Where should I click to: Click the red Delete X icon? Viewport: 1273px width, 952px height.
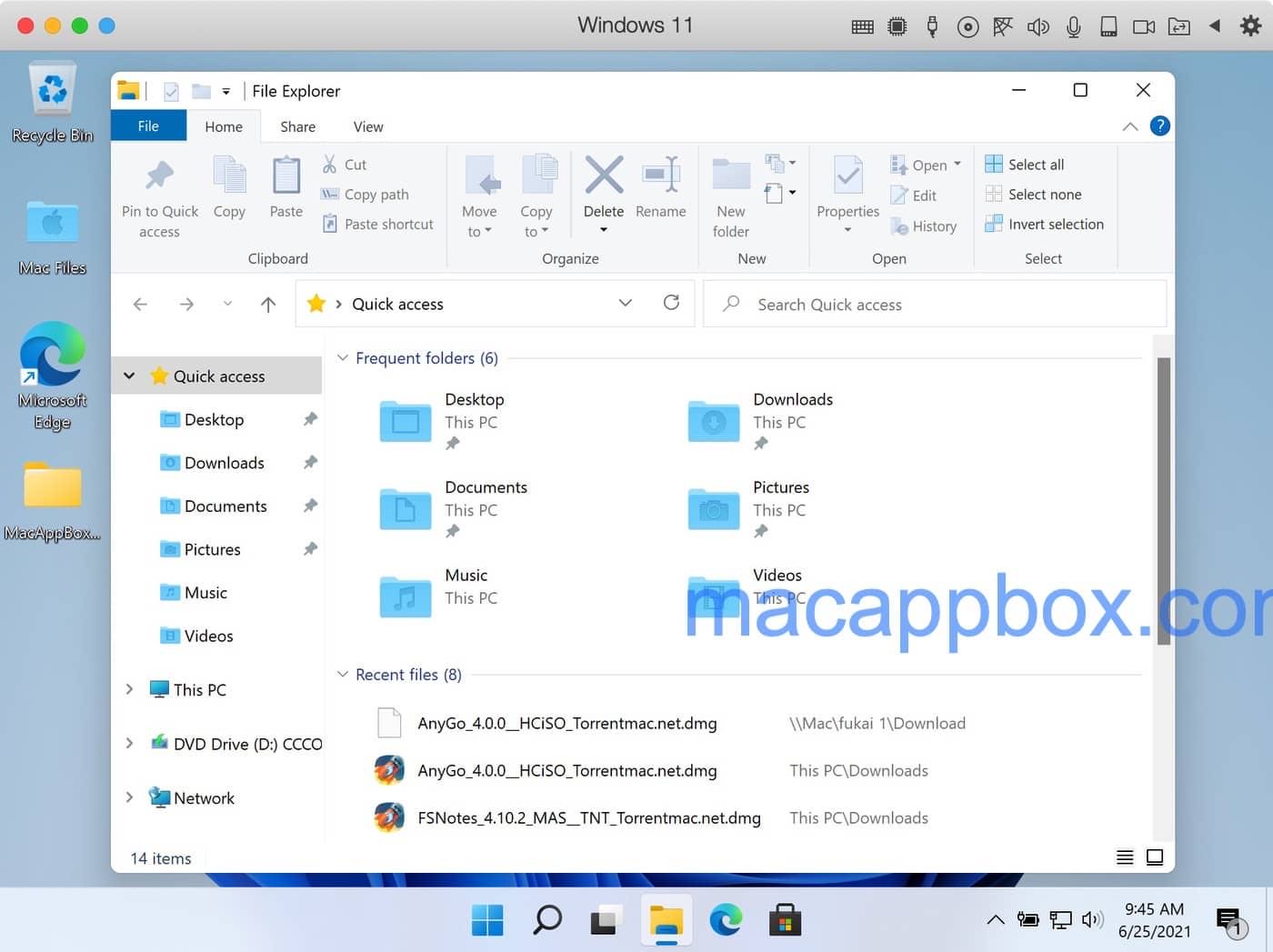[604, 175]
